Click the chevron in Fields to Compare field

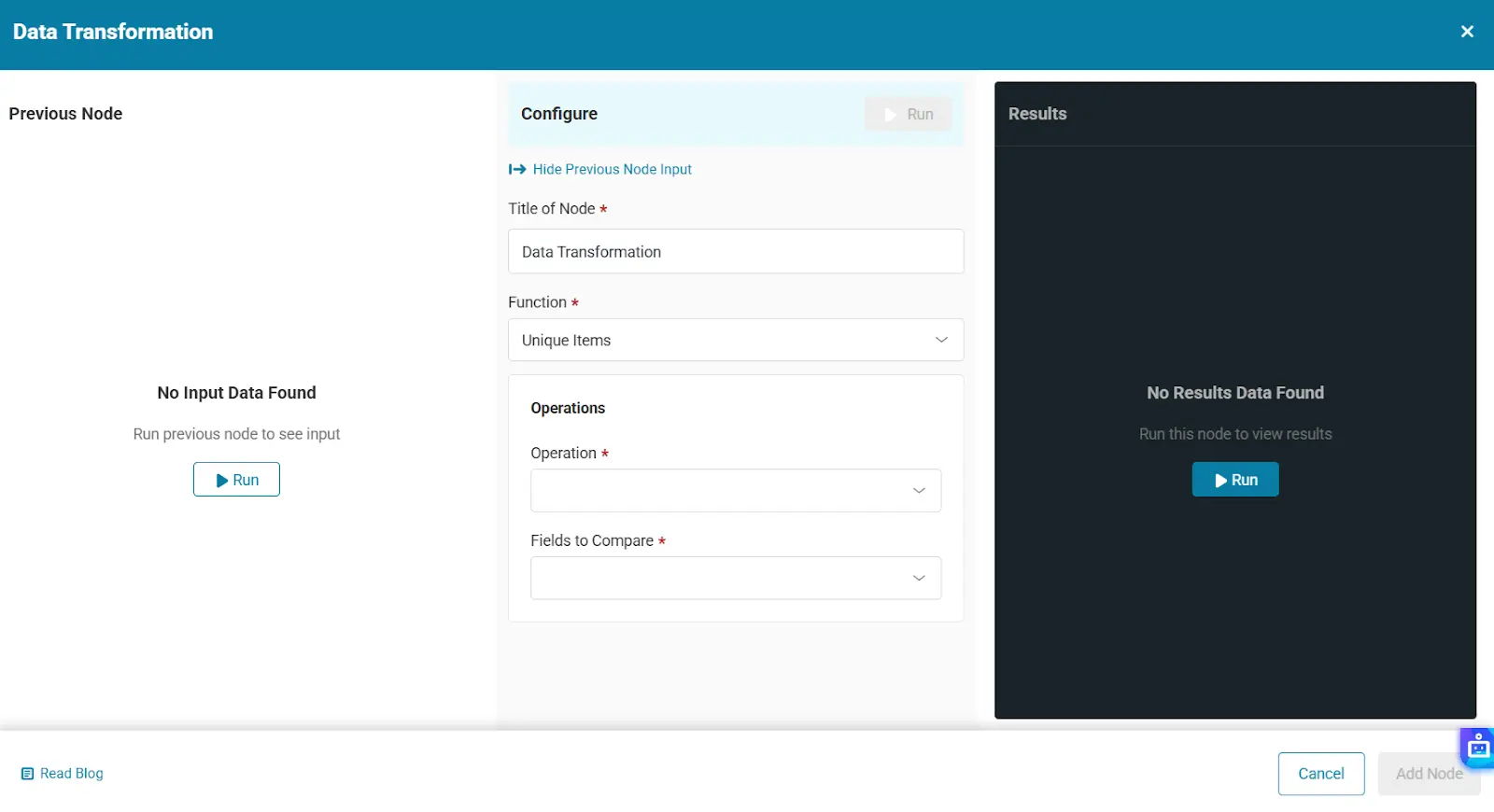point(919,579)
